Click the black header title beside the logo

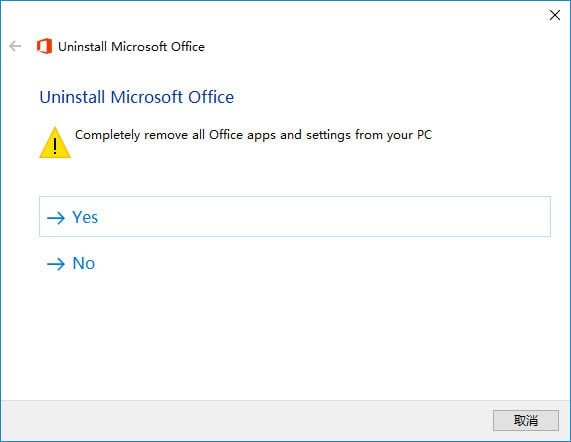coord(131,47)
